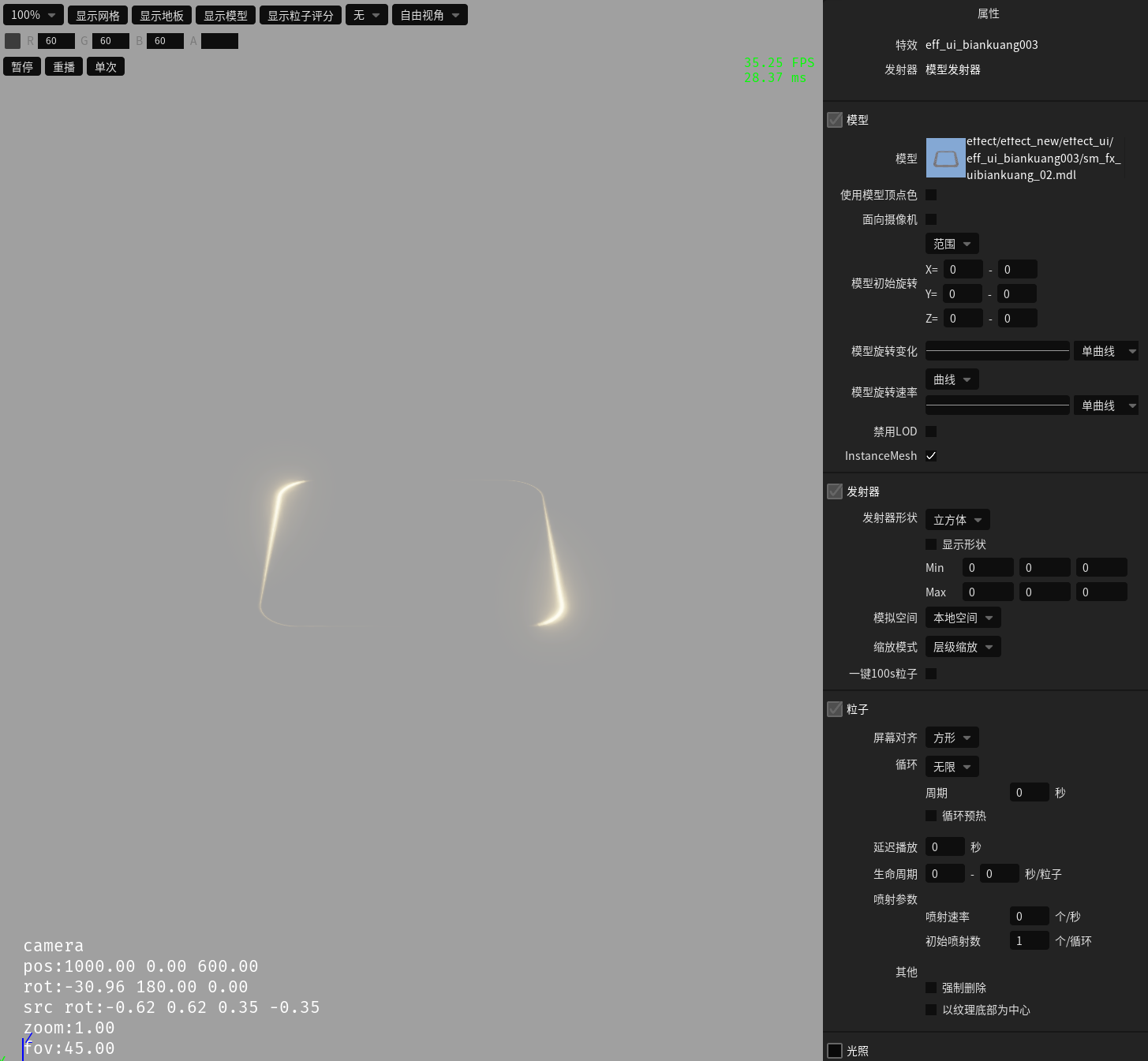Toggle the 粒子 section checkbox
The image size is (1148, 1061).
835,709
